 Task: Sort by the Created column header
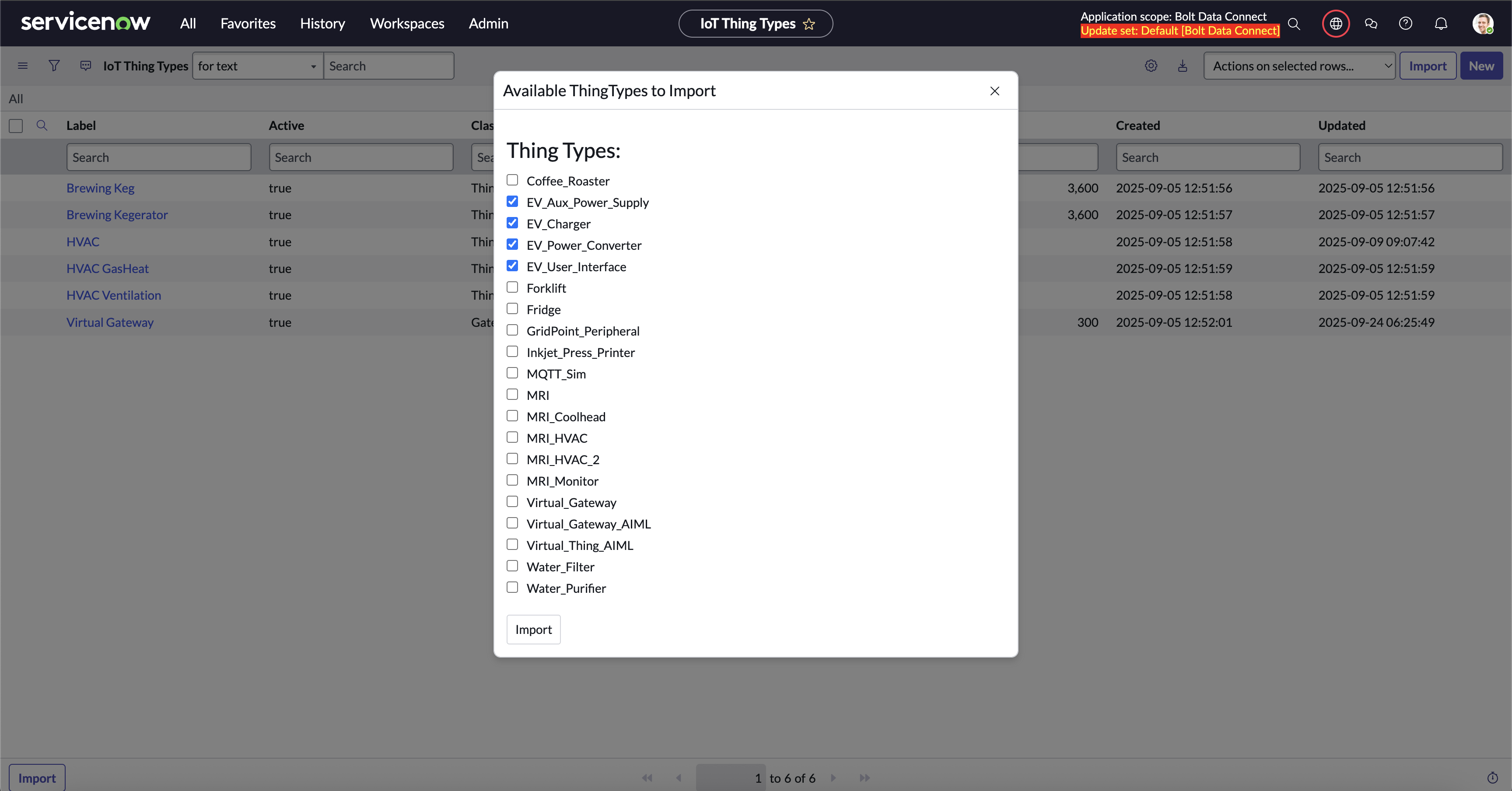[1137, 126]
